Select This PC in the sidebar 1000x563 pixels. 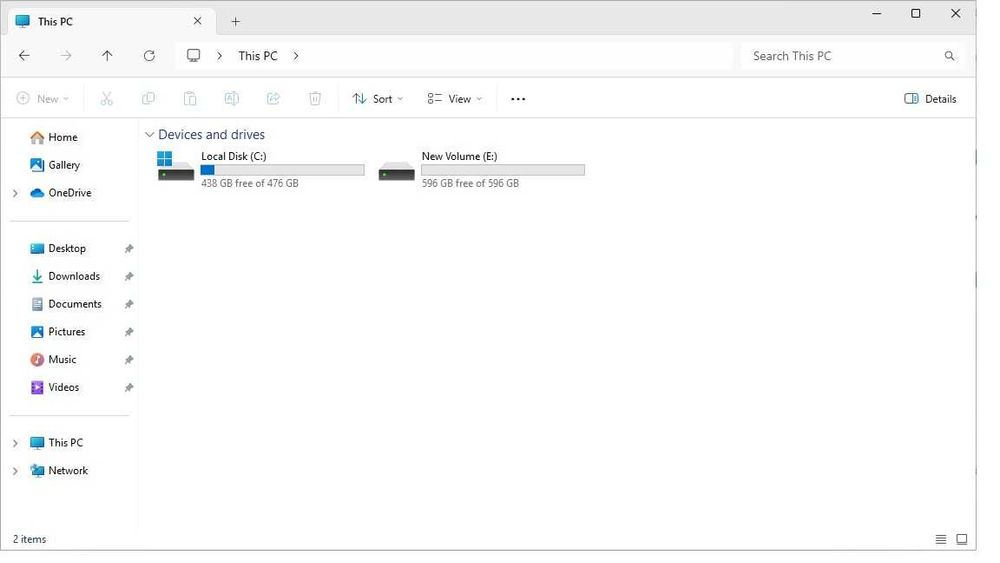pos(65,442)
